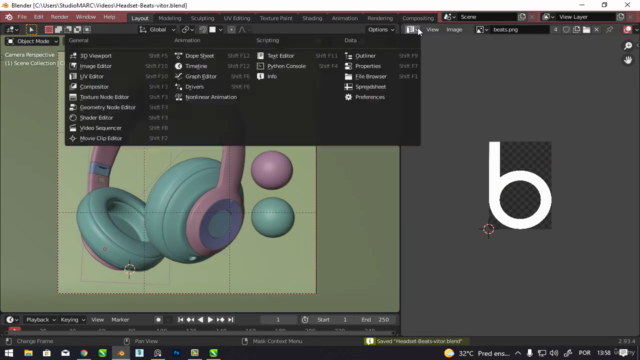
Task: Set selection mode to extend
Action: click(x=58, y=29)
